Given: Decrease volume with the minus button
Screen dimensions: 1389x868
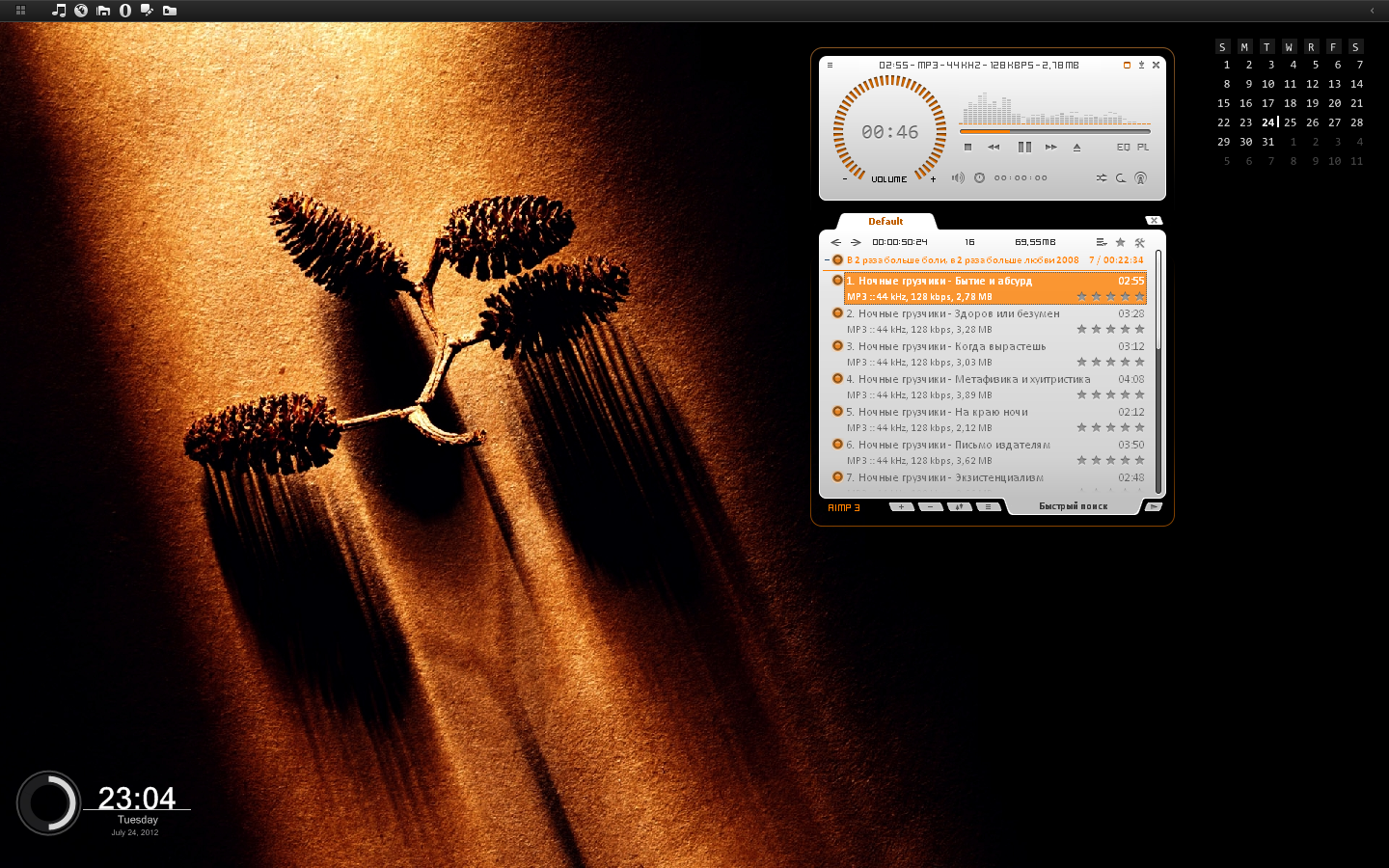Looking at the screenshot, I should pyautogui.click(x=845, y=178).
